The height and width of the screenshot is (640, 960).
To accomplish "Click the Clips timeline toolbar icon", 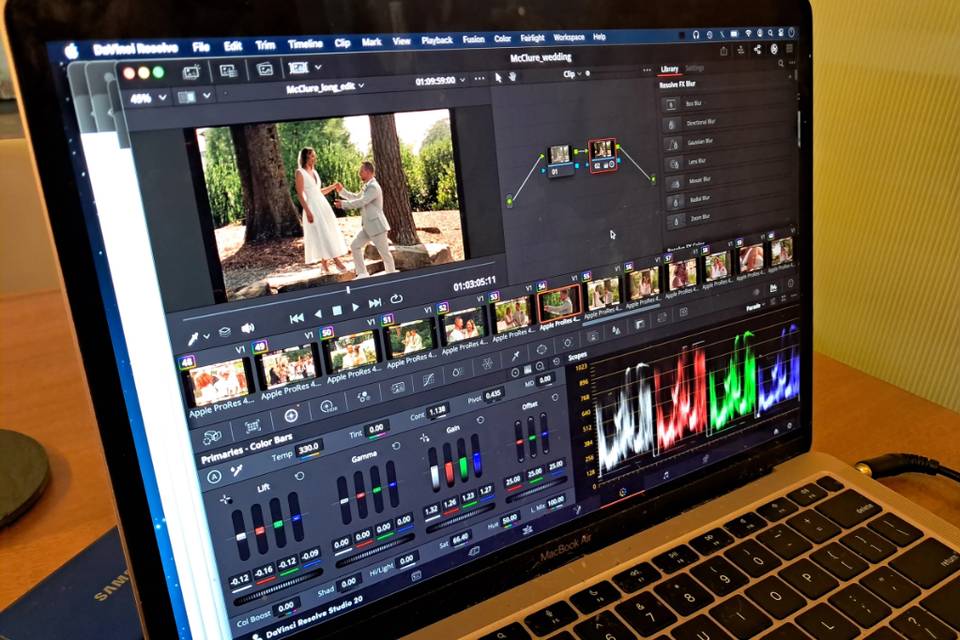I will [298, 67].
